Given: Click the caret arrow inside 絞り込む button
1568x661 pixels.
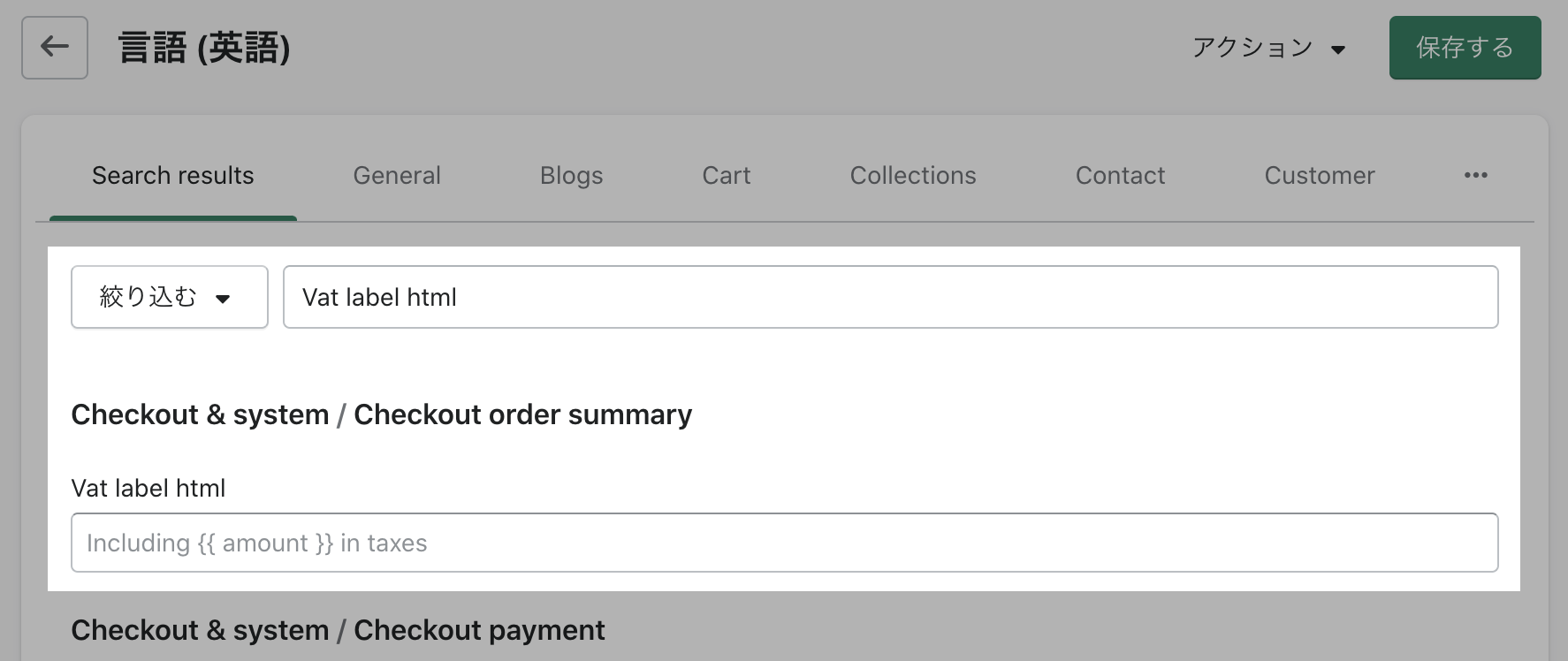Looking at the screenshot, I should click(x=223, y=299).
